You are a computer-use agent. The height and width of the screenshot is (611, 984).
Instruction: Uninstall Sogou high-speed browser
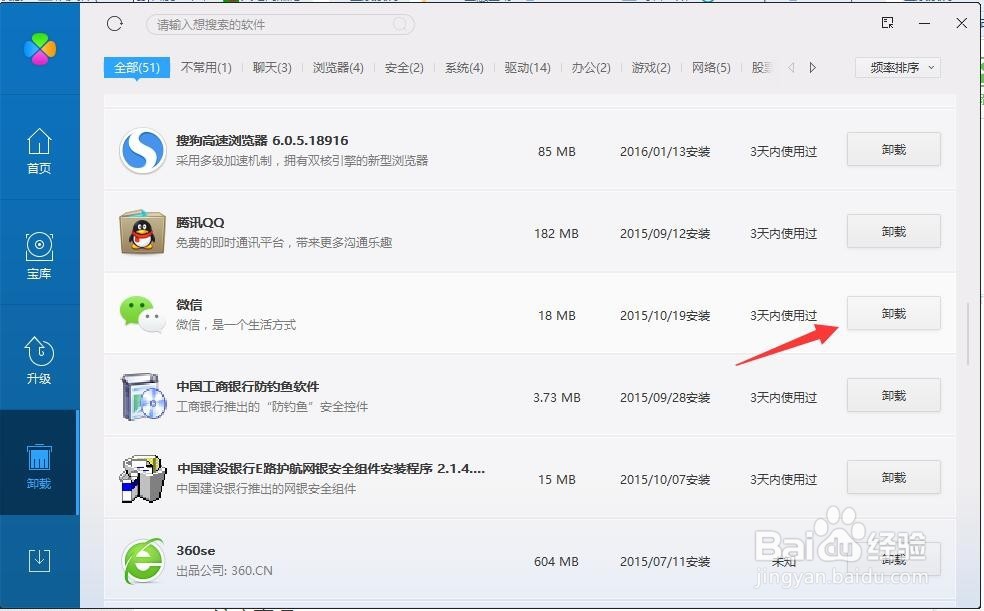pos(894,149)
